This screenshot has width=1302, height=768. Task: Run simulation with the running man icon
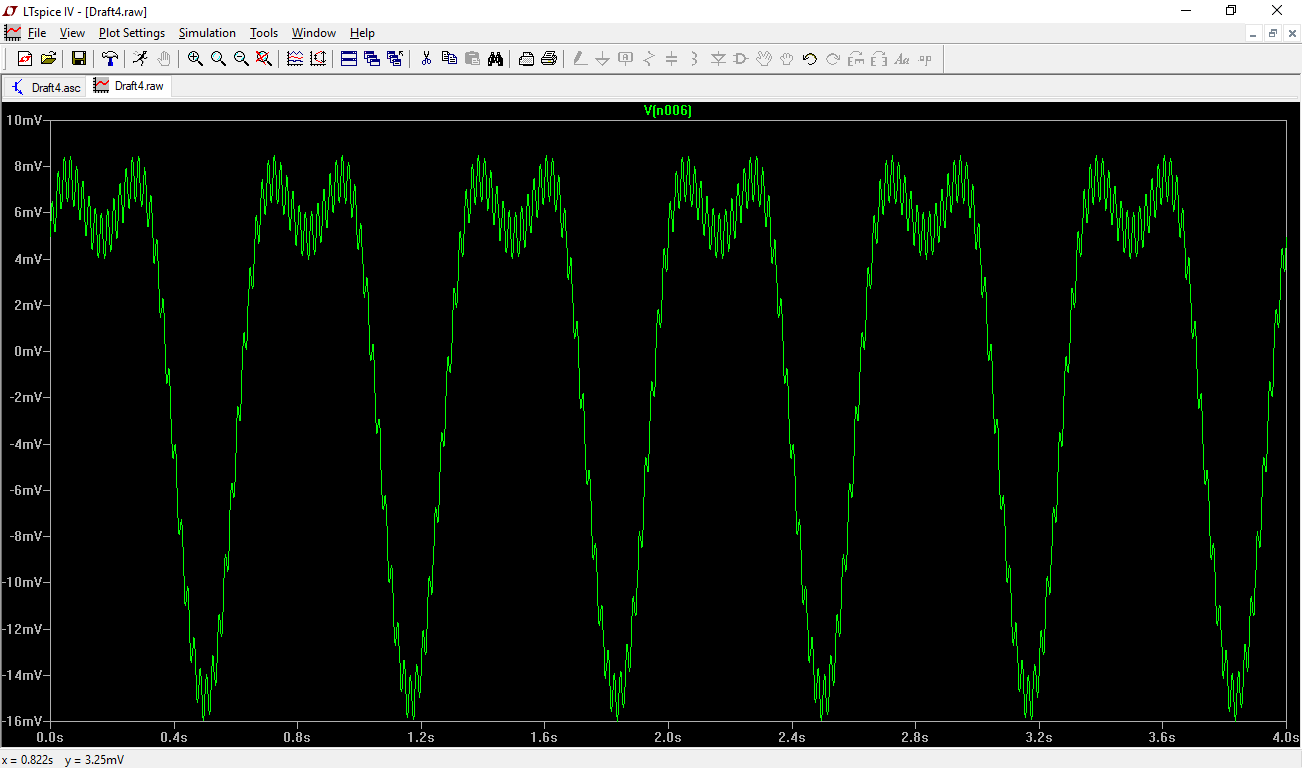click(x=140, y=59)
